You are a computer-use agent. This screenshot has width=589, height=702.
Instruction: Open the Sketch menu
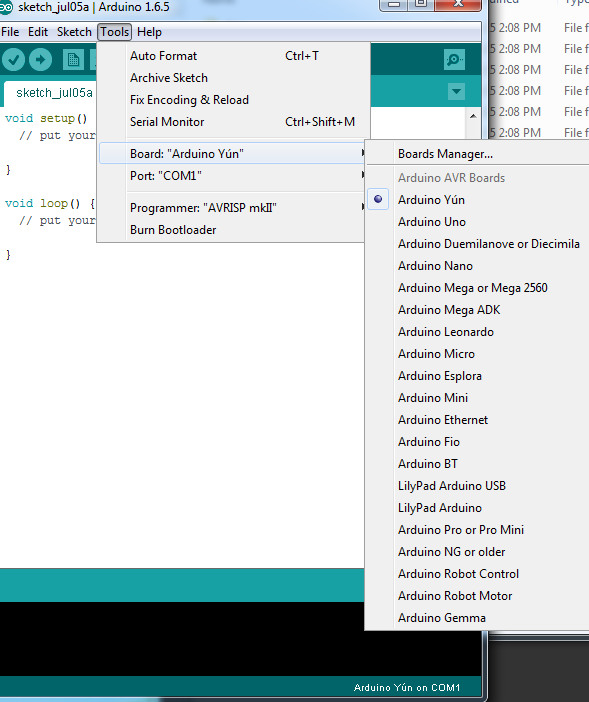pos(74,32)
